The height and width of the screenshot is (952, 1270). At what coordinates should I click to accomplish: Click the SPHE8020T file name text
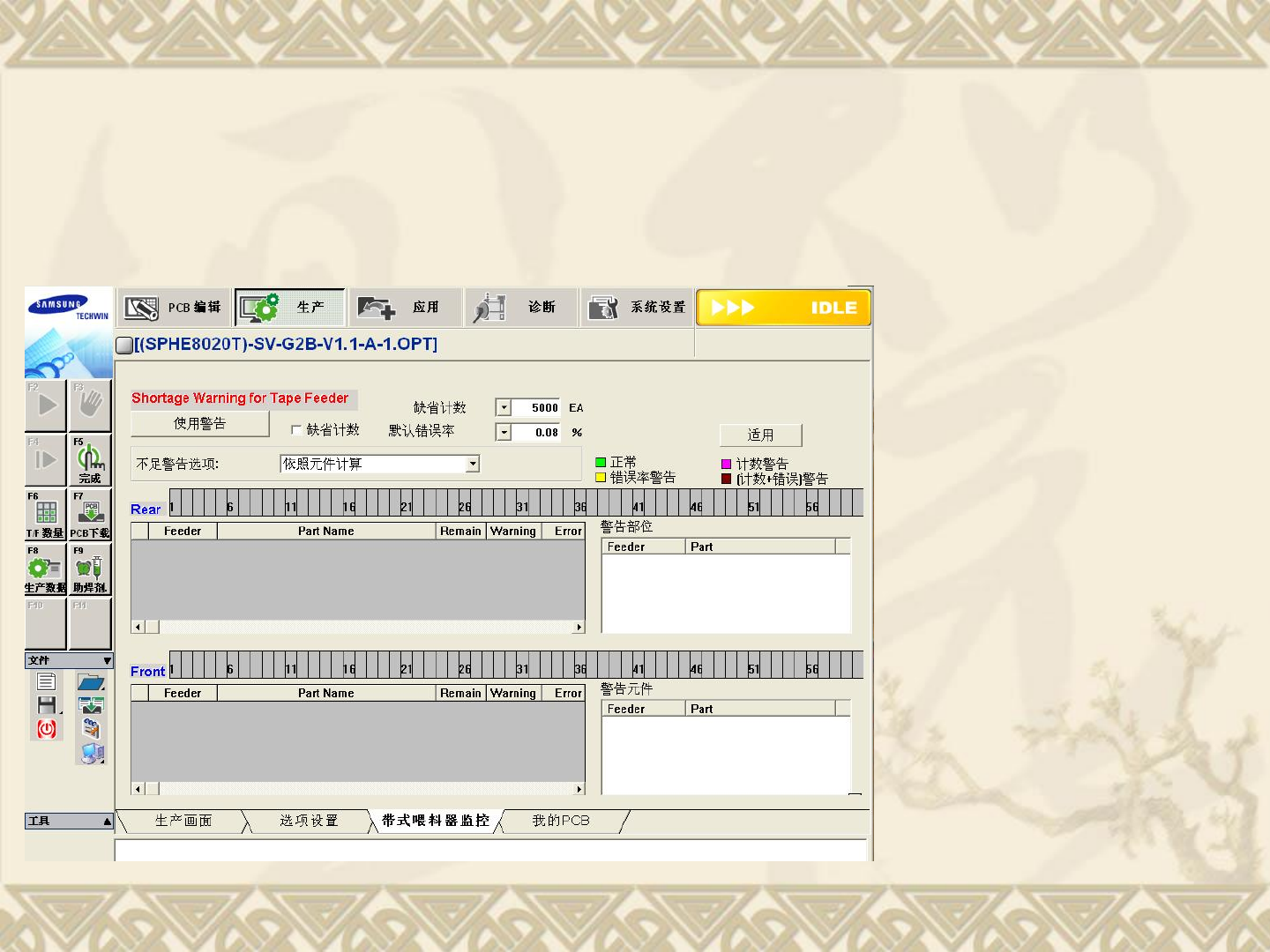(x=286, y=344)
